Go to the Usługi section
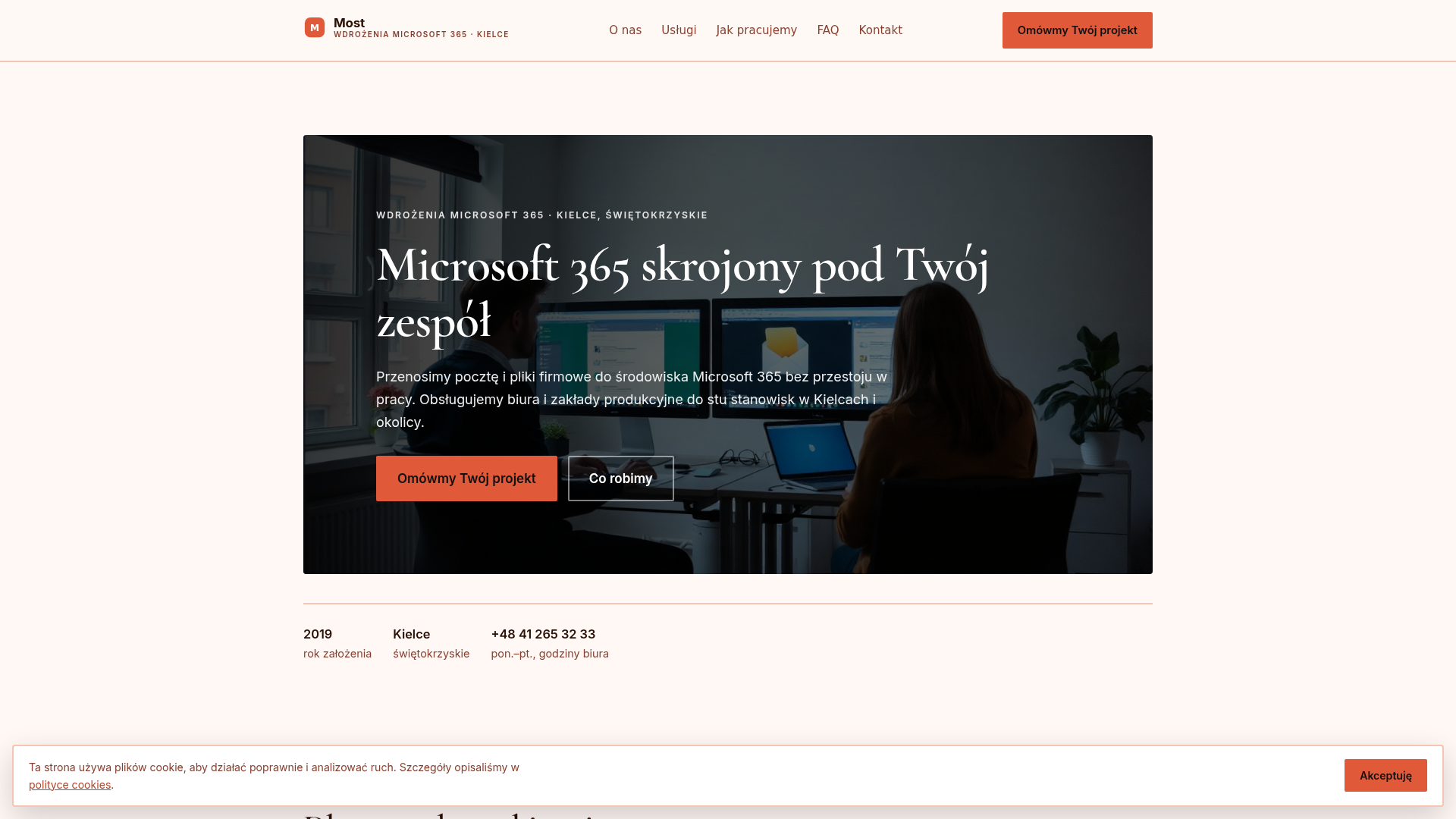Screen dimensions: 1456x819 pos(679,30)
